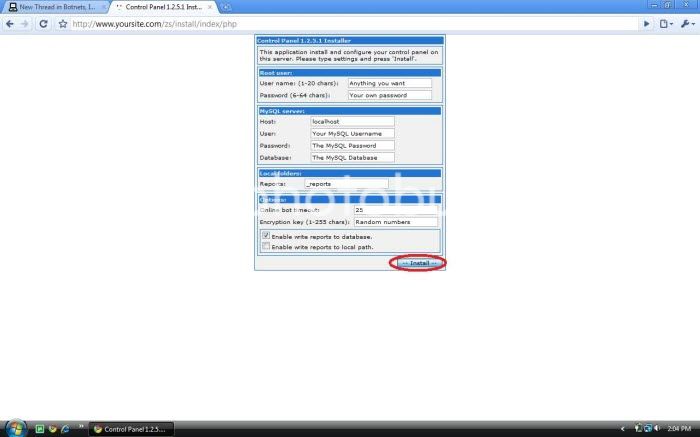Click the MySQL server Host field

pos(352,121)
